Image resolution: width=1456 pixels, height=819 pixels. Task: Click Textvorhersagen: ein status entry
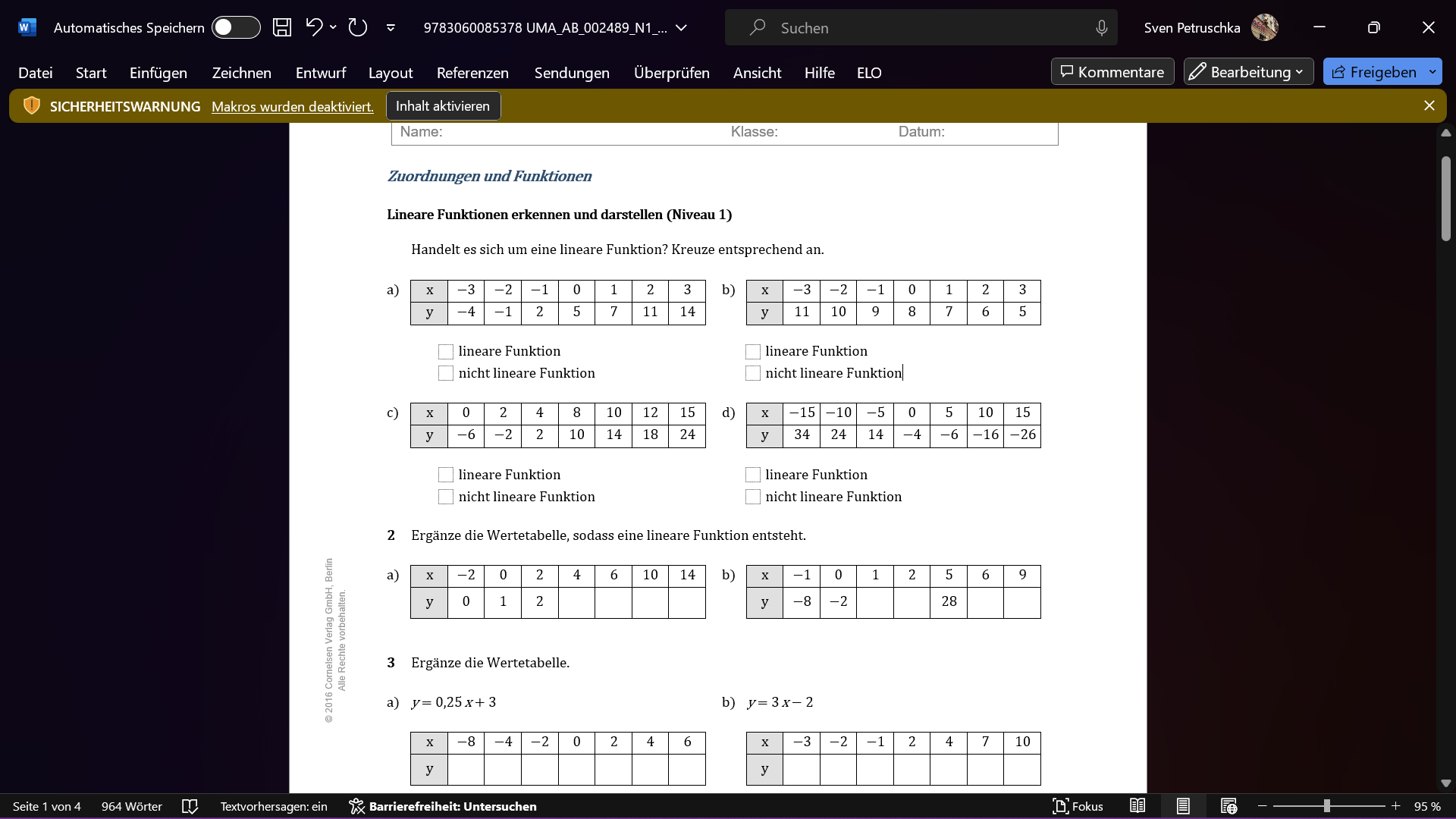click(x=274, y=806)
